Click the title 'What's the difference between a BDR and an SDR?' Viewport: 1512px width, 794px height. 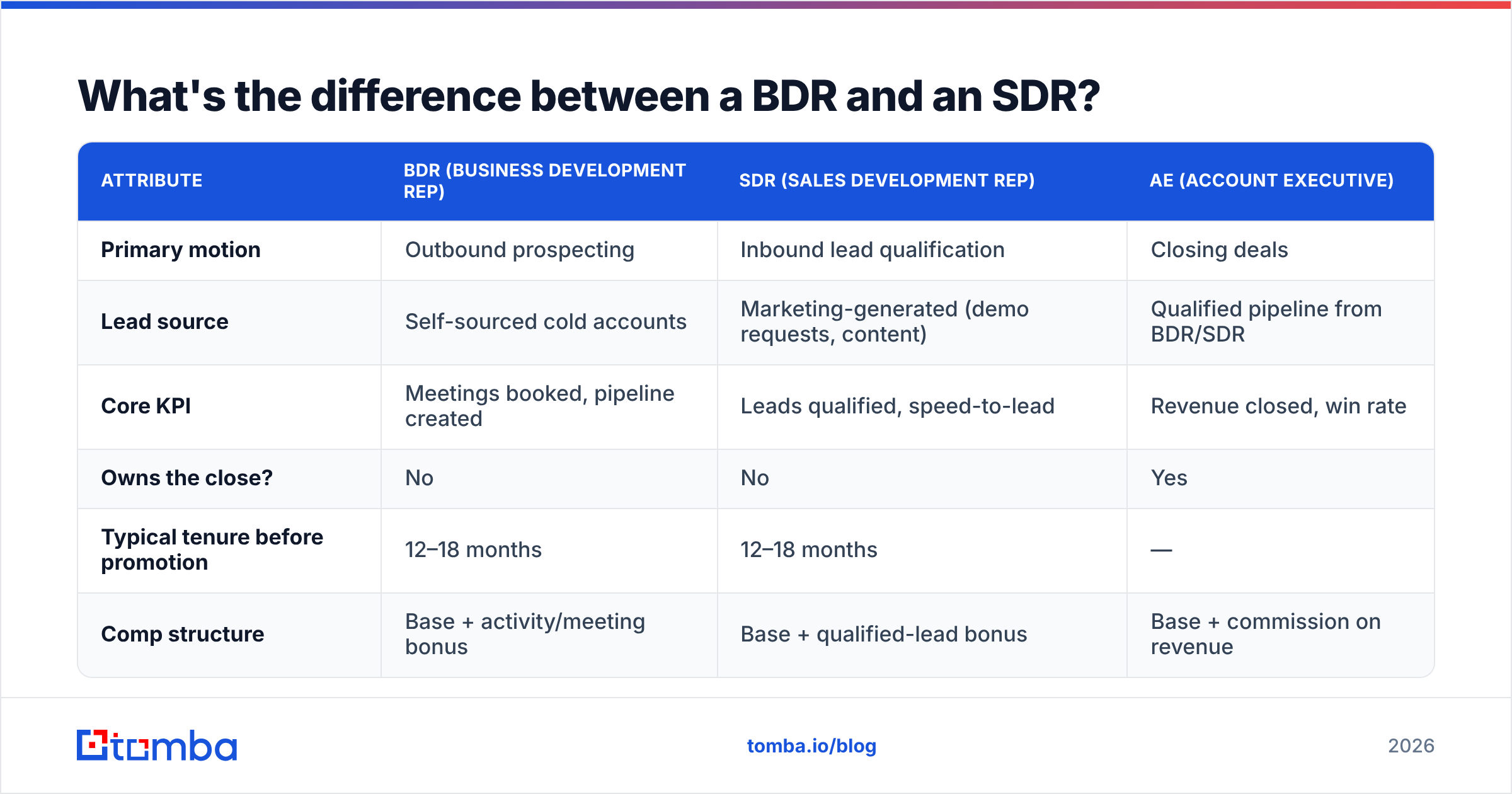click(588, 96)
